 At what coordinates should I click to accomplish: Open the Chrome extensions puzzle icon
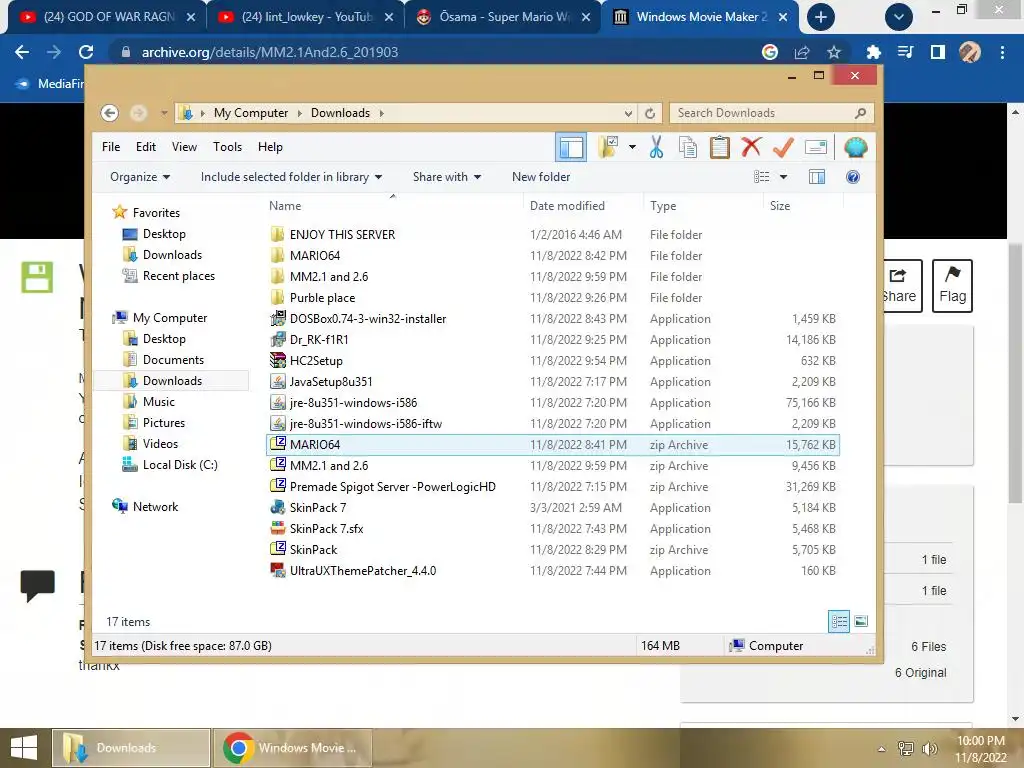(873, 52)
